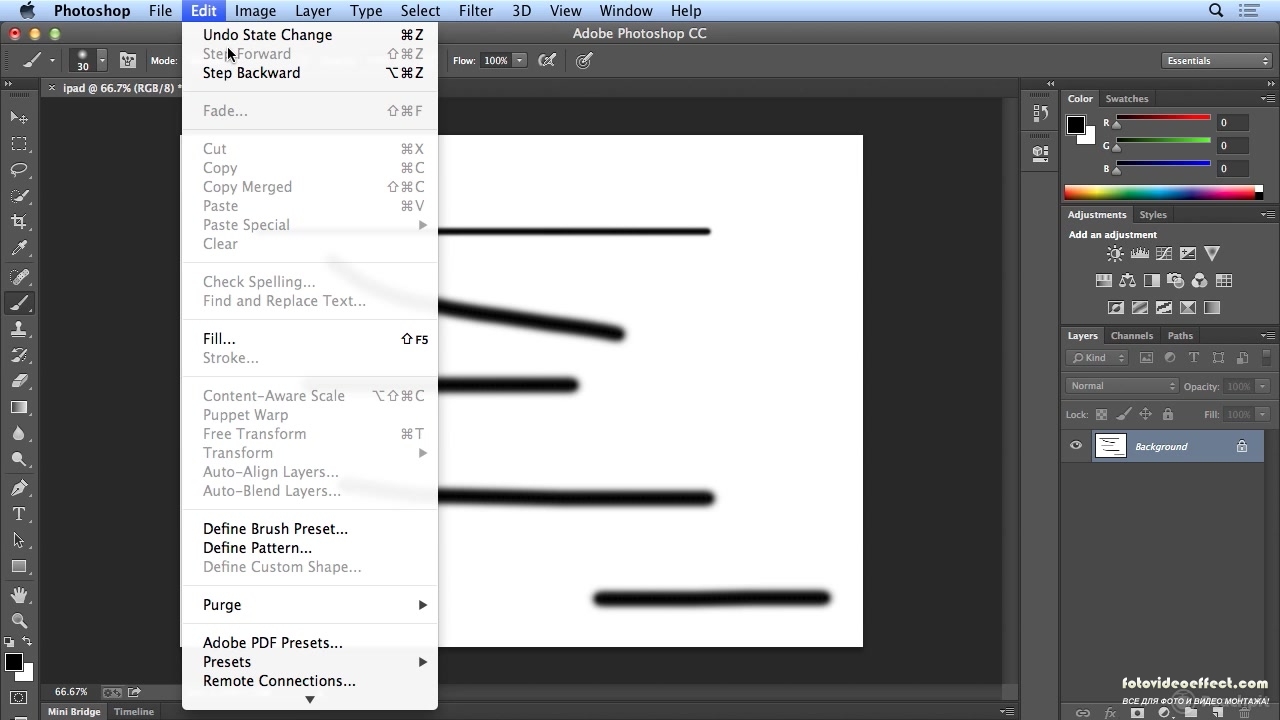Viewport: 1280px width, 720px height.
Task: Select the Lasso tool
Action: (x=19, y=170)
